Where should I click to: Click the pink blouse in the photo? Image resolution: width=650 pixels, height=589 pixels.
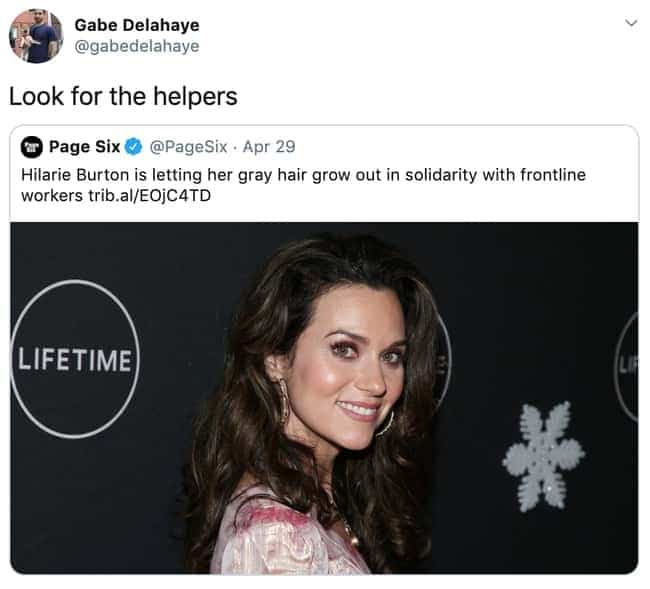[x=286, y=535]
